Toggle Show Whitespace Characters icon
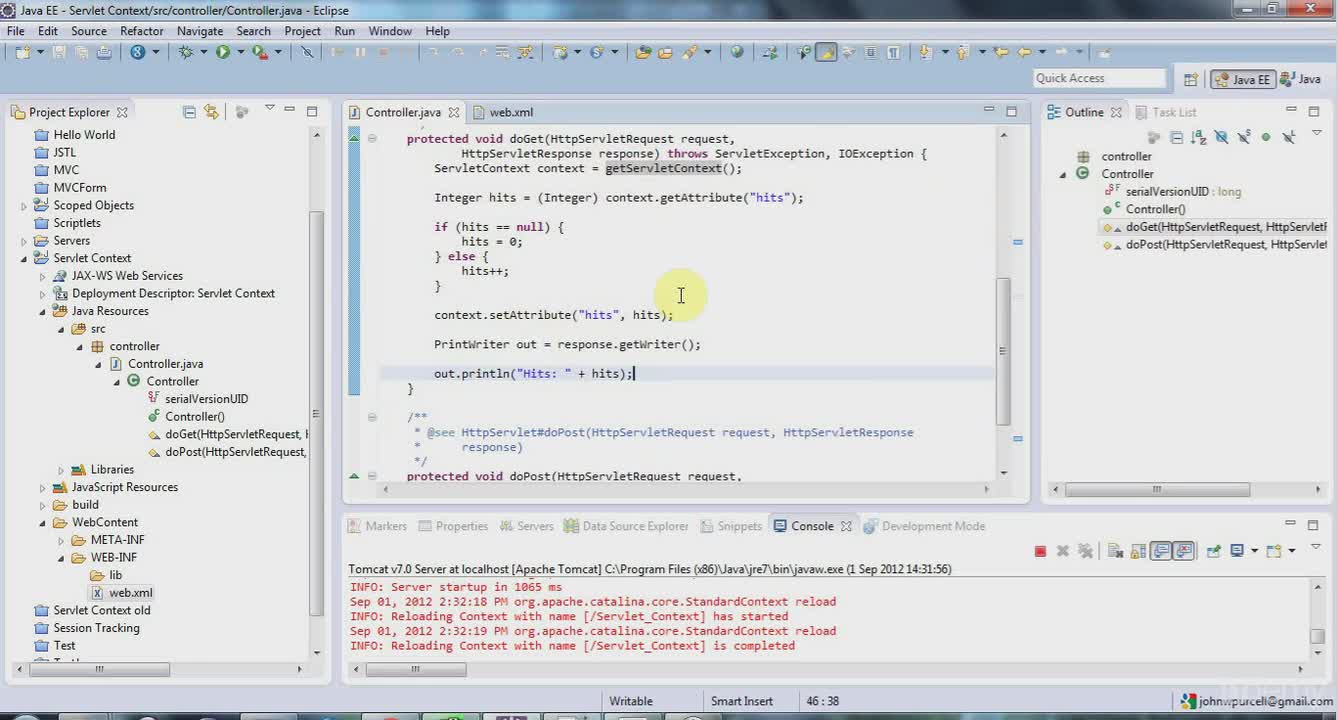Screen dimensions: 1338x720 pyautogui.click(x=893, y=52)
